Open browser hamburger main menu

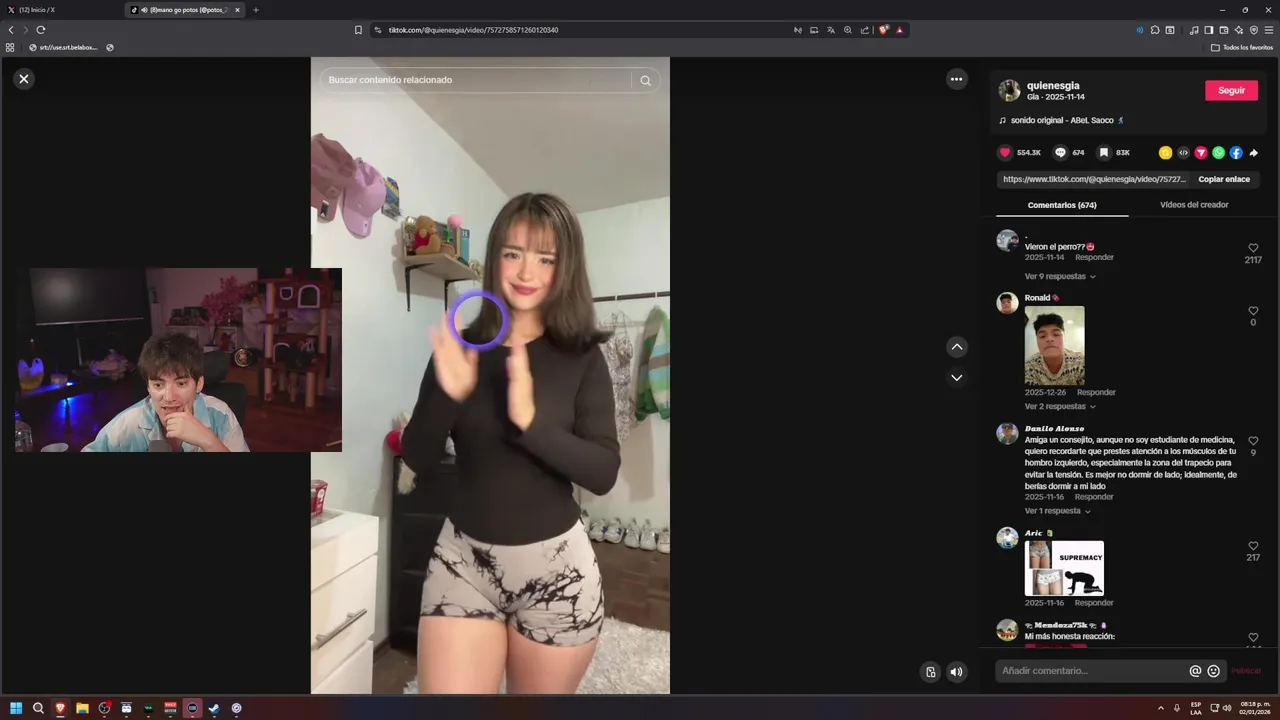click(1269, 30)
